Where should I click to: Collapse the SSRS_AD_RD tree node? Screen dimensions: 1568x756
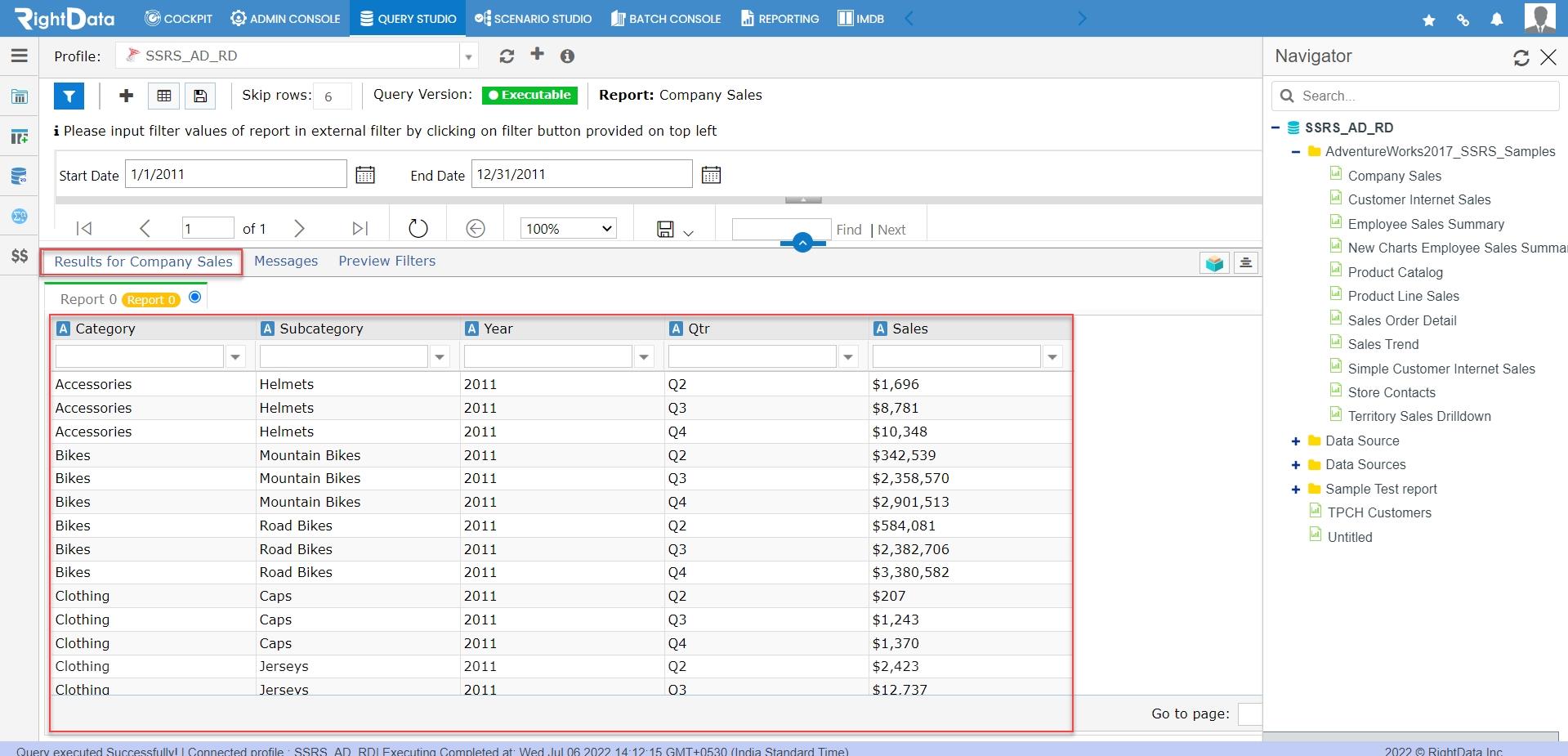click(1275, 127)
